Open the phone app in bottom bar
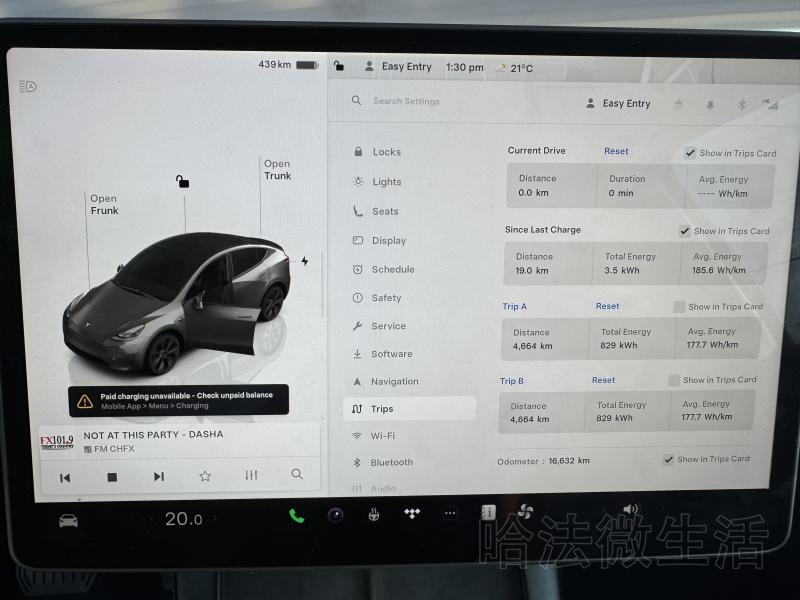800x600 pixels. (x=296, y=516)
